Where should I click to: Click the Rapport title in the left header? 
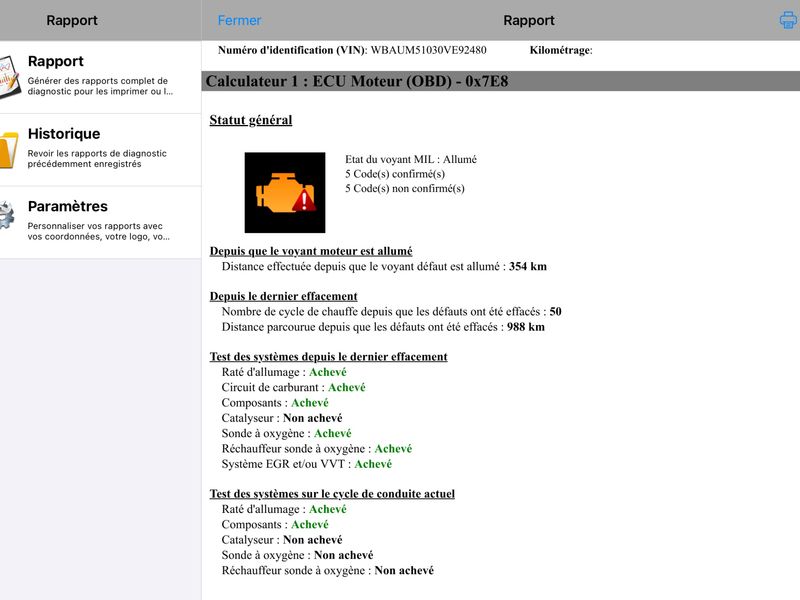[71, 20]
